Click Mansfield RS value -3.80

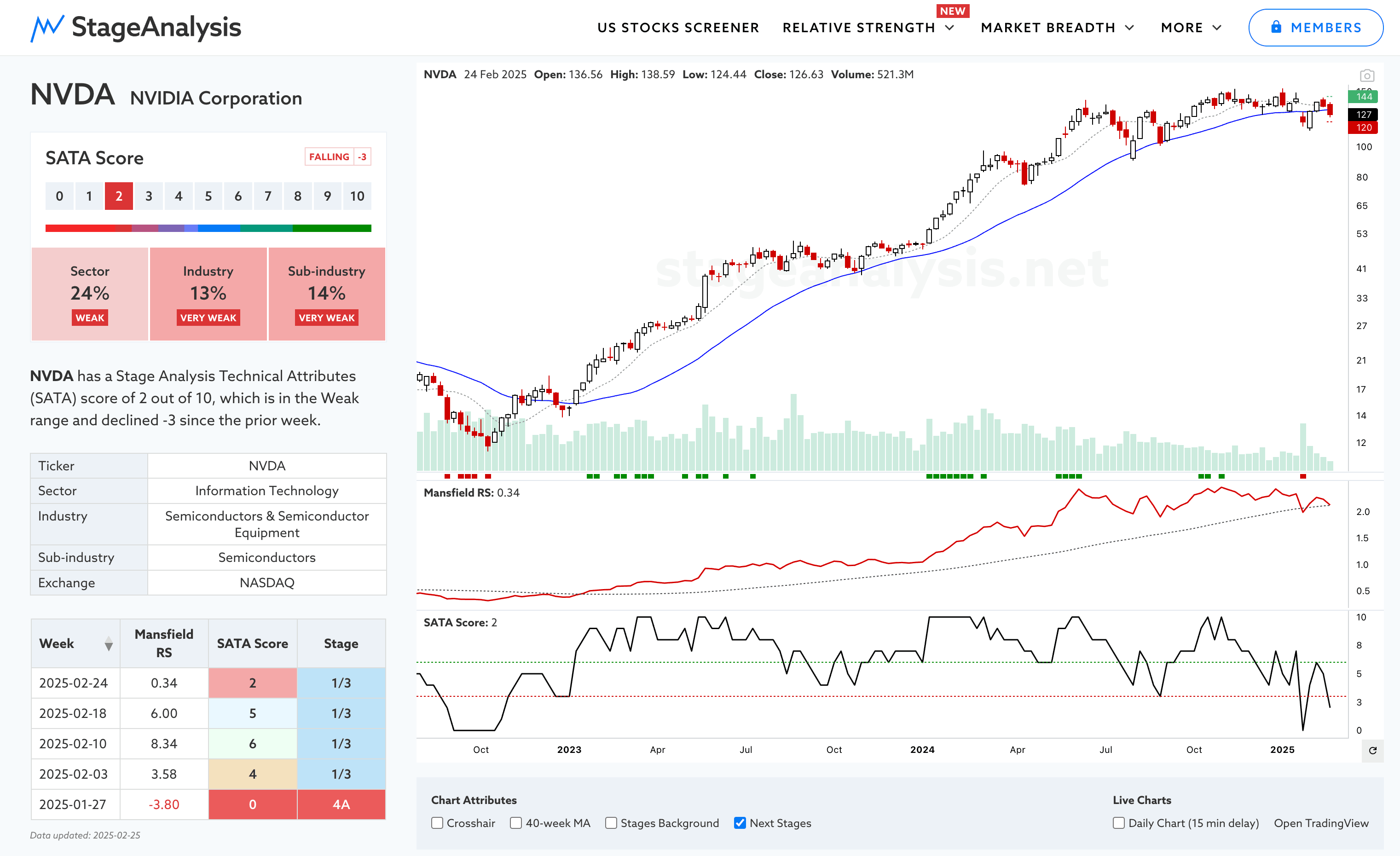pos(164,804)
